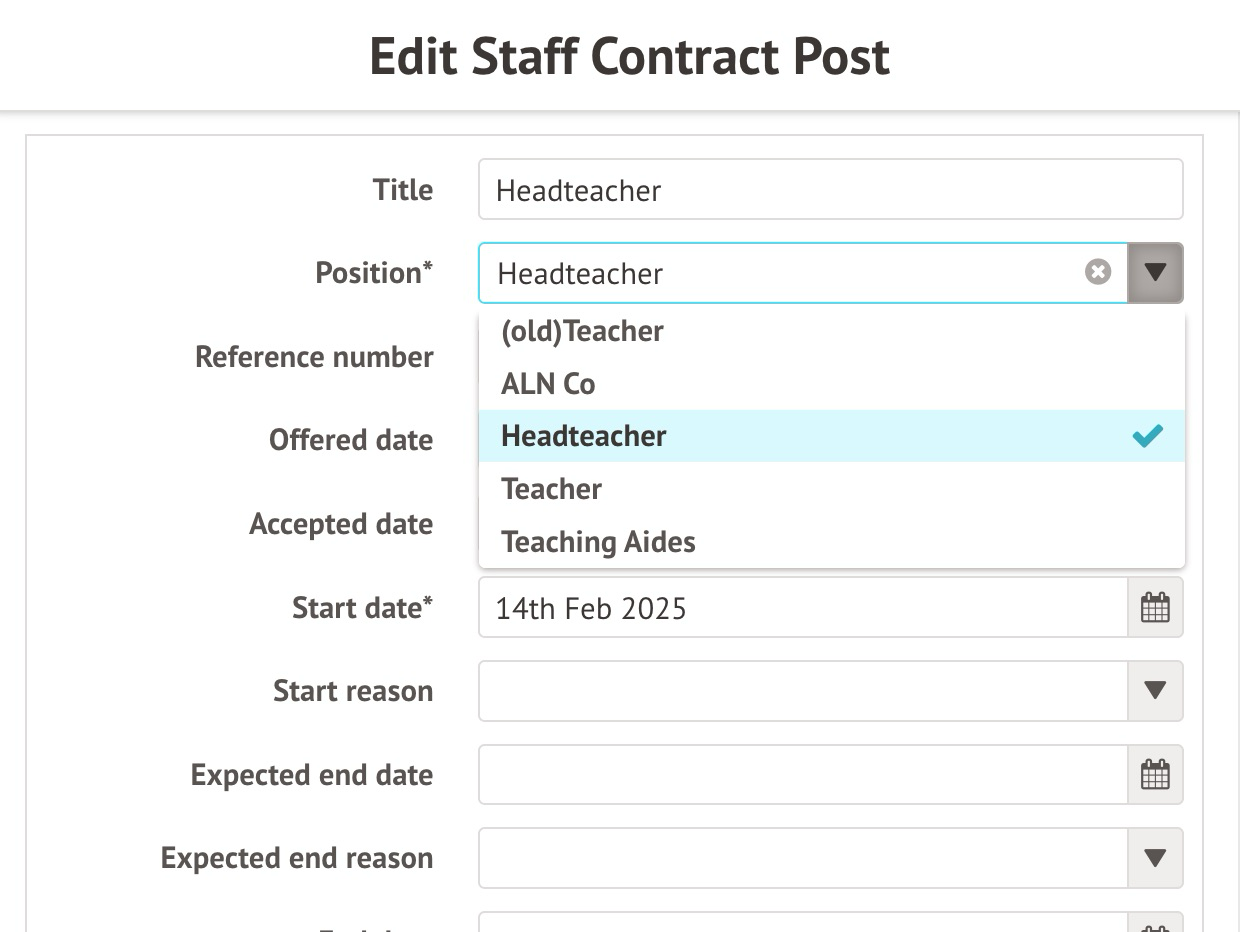The image size is (1240, 932).
Task: Select Headteacher option in the list
Action: [x=584, y=436]
